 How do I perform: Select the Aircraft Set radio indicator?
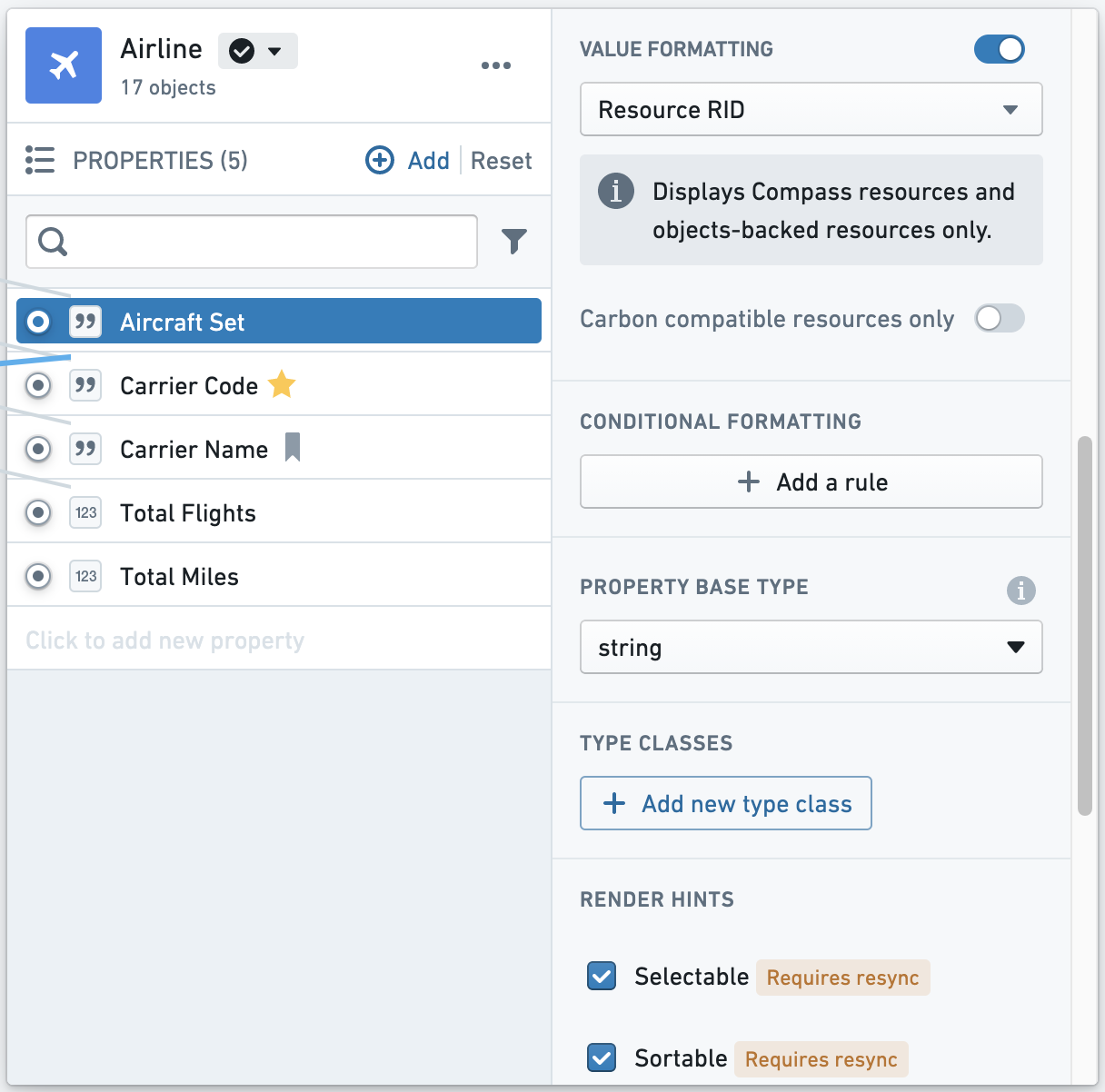coord(38,321)
